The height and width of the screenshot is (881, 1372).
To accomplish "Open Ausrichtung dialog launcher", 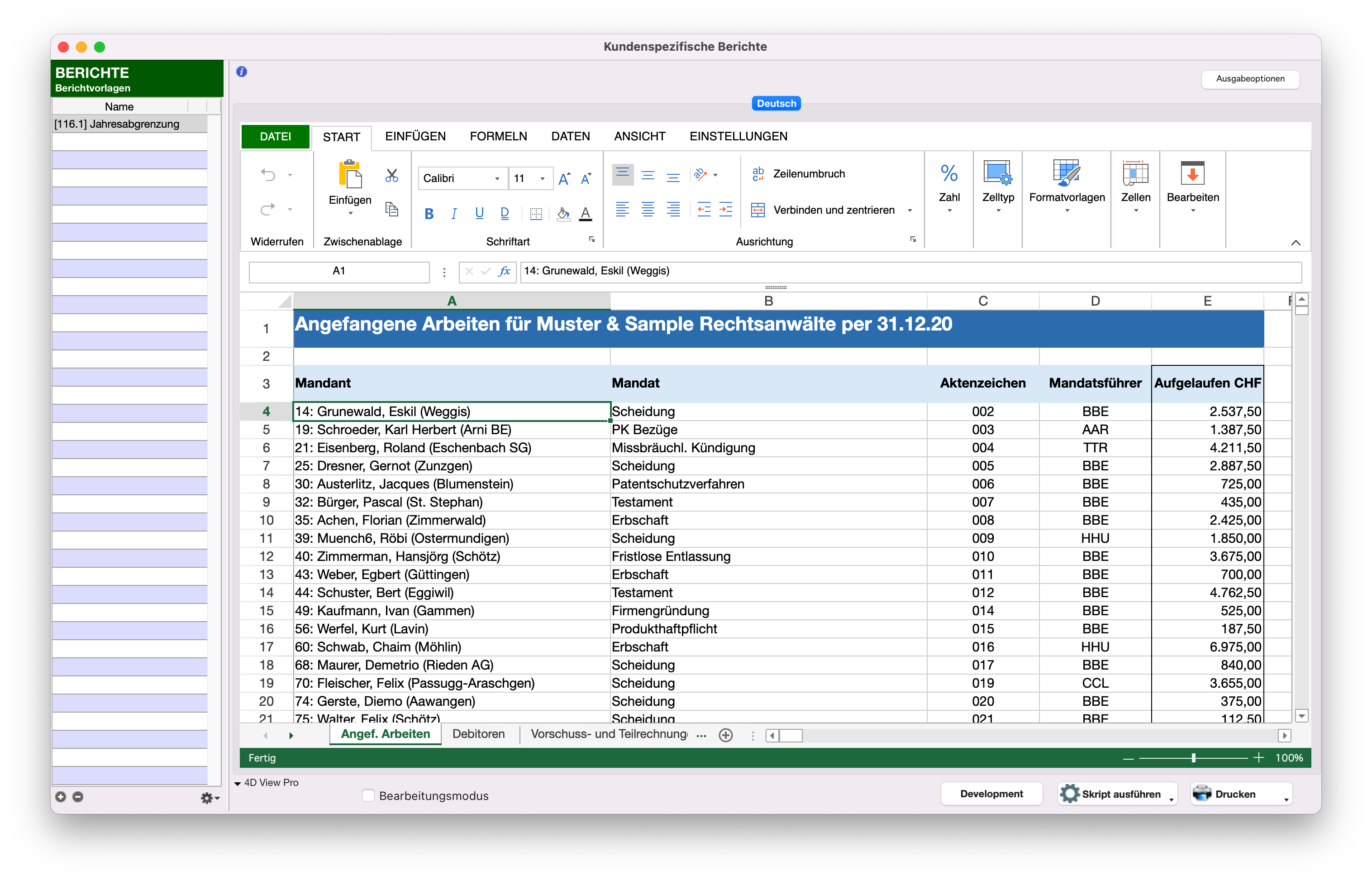I will tap(913, 239).
